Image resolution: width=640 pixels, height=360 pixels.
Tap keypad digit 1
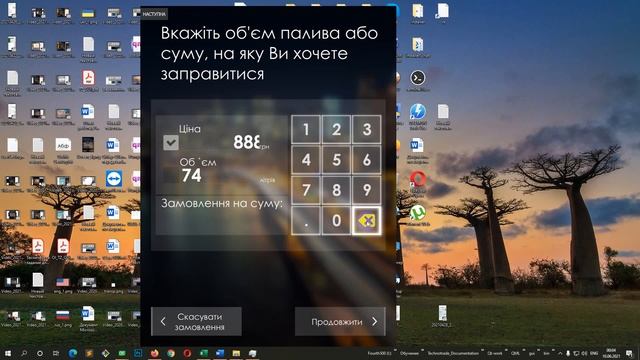[x=306, y=129]
